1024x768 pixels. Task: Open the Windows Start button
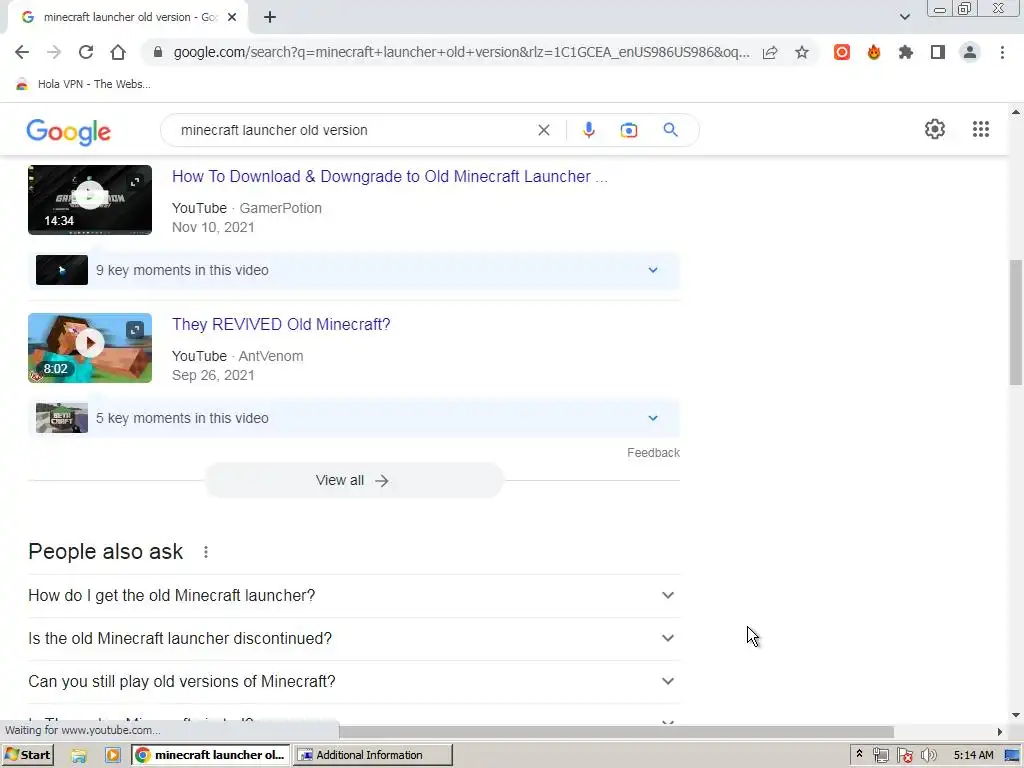coord(27,755)
